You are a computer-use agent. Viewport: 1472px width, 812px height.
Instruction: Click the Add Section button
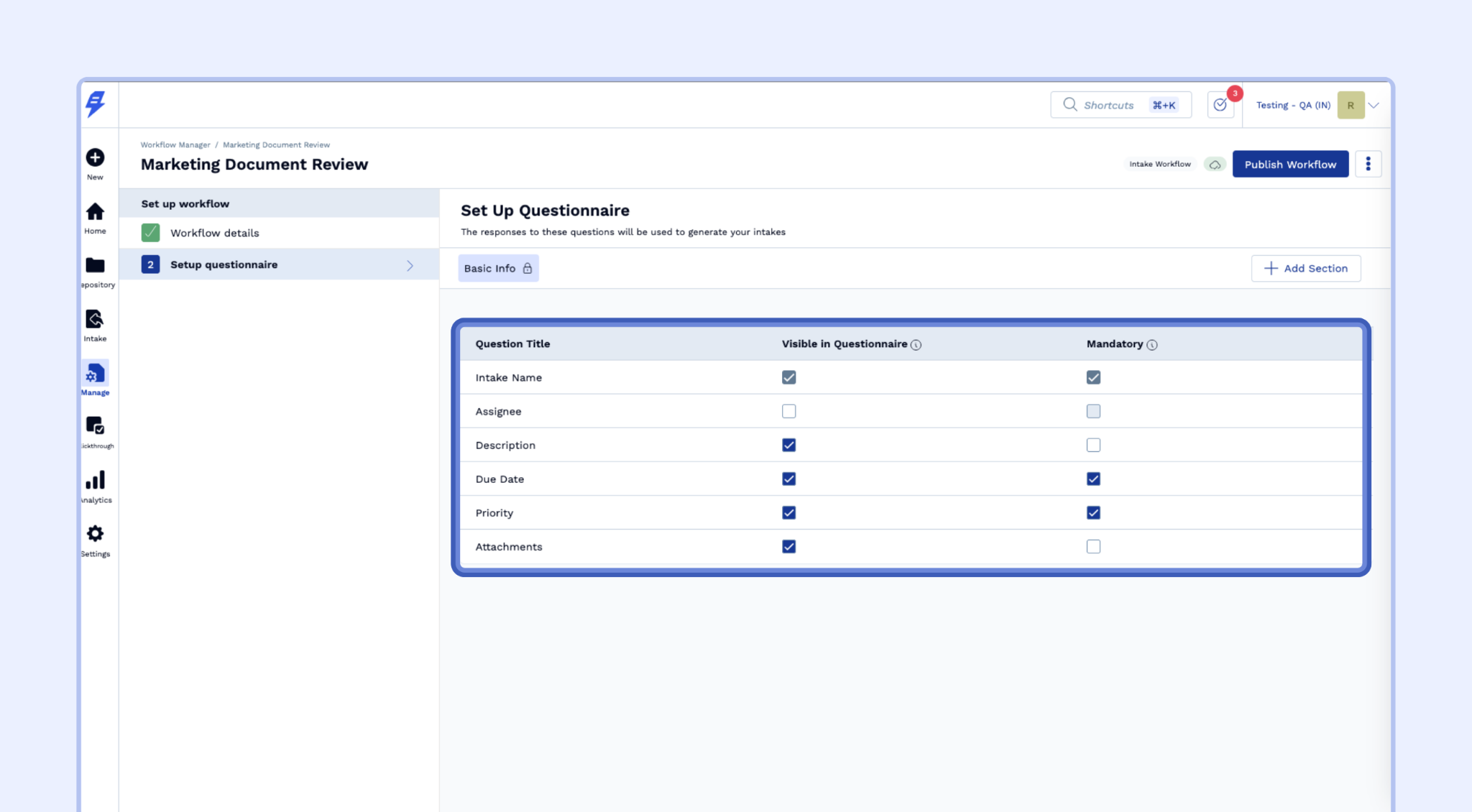tap(1305, 269)
